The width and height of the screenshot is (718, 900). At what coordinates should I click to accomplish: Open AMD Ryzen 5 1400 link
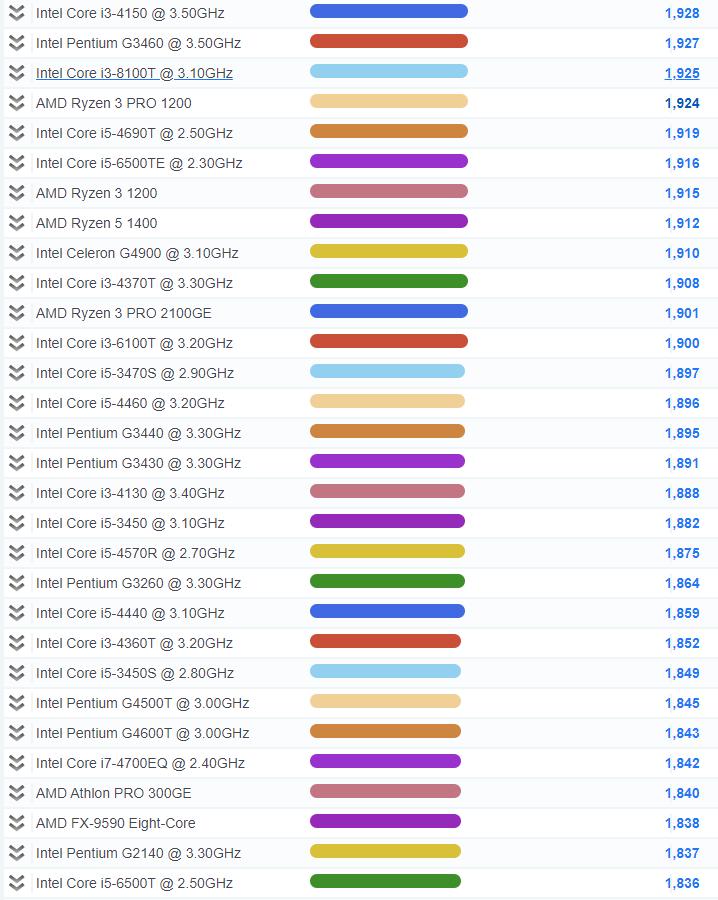point(96,223)
